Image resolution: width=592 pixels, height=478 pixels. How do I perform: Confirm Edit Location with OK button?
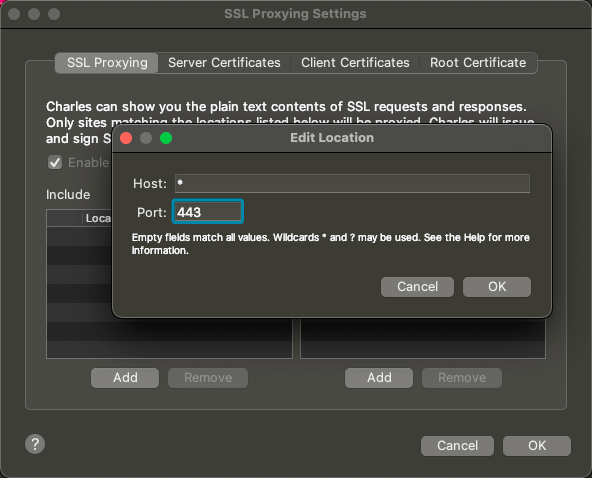click(x=497, y=287)
